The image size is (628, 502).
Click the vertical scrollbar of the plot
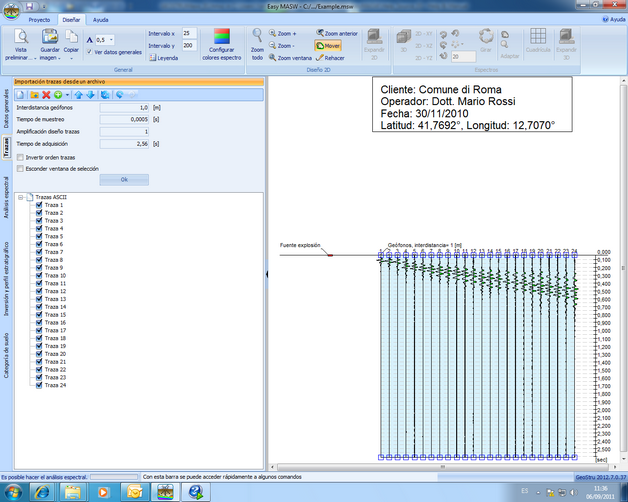(623, 268)
